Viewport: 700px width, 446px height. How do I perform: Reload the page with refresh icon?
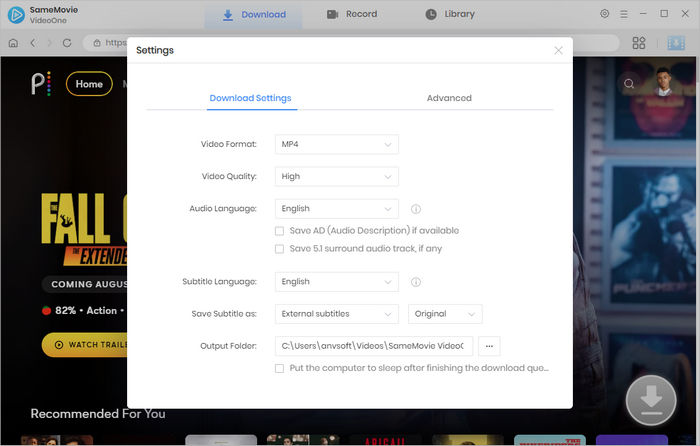[x=67, y=43]
